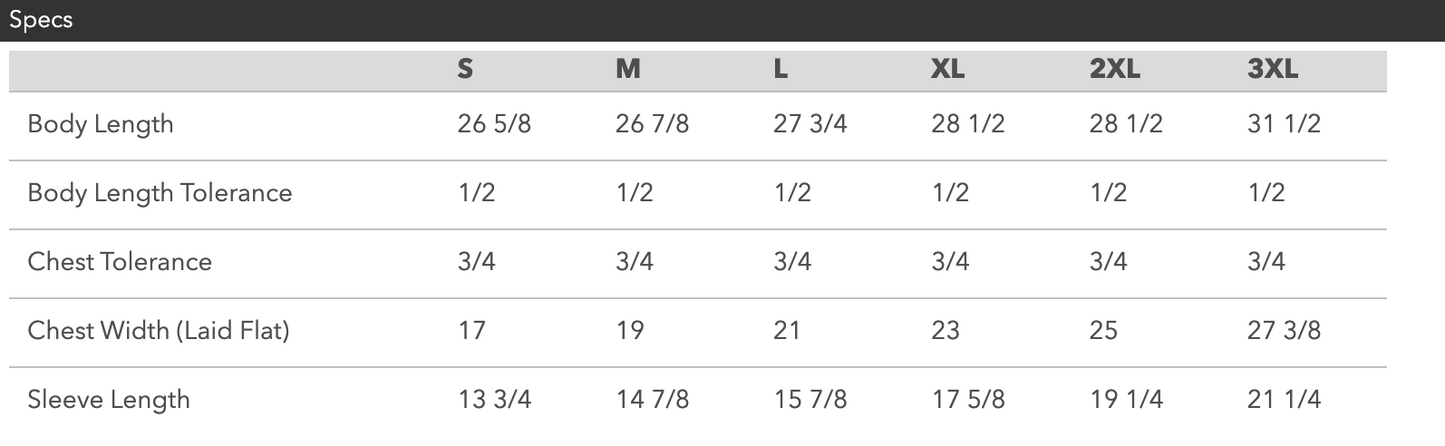Select the 13 3/4 sleeve length cell

(x=494, y=400)
